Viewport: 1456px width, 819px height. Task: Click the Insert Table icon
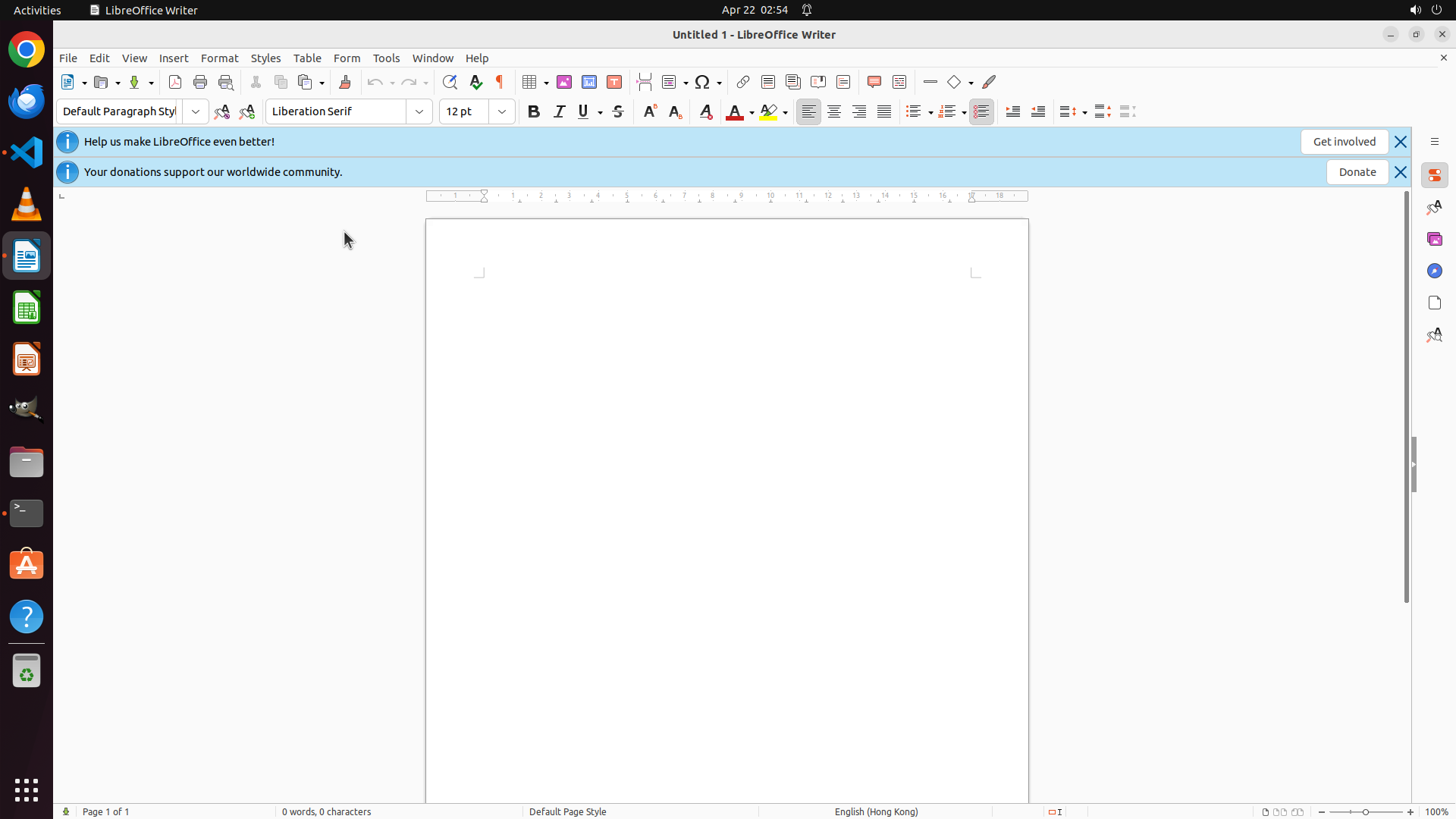530,82
